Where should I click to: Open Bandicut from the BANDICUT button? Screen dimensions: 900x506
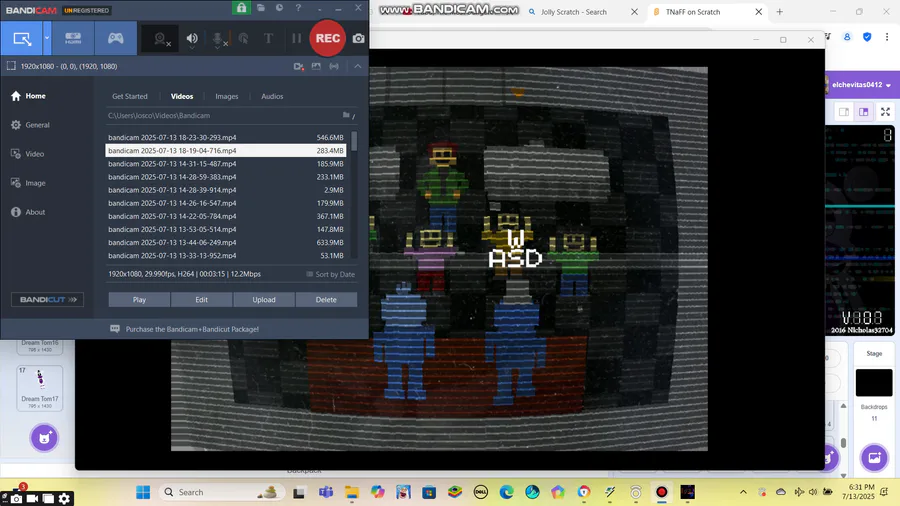[48, 299]
